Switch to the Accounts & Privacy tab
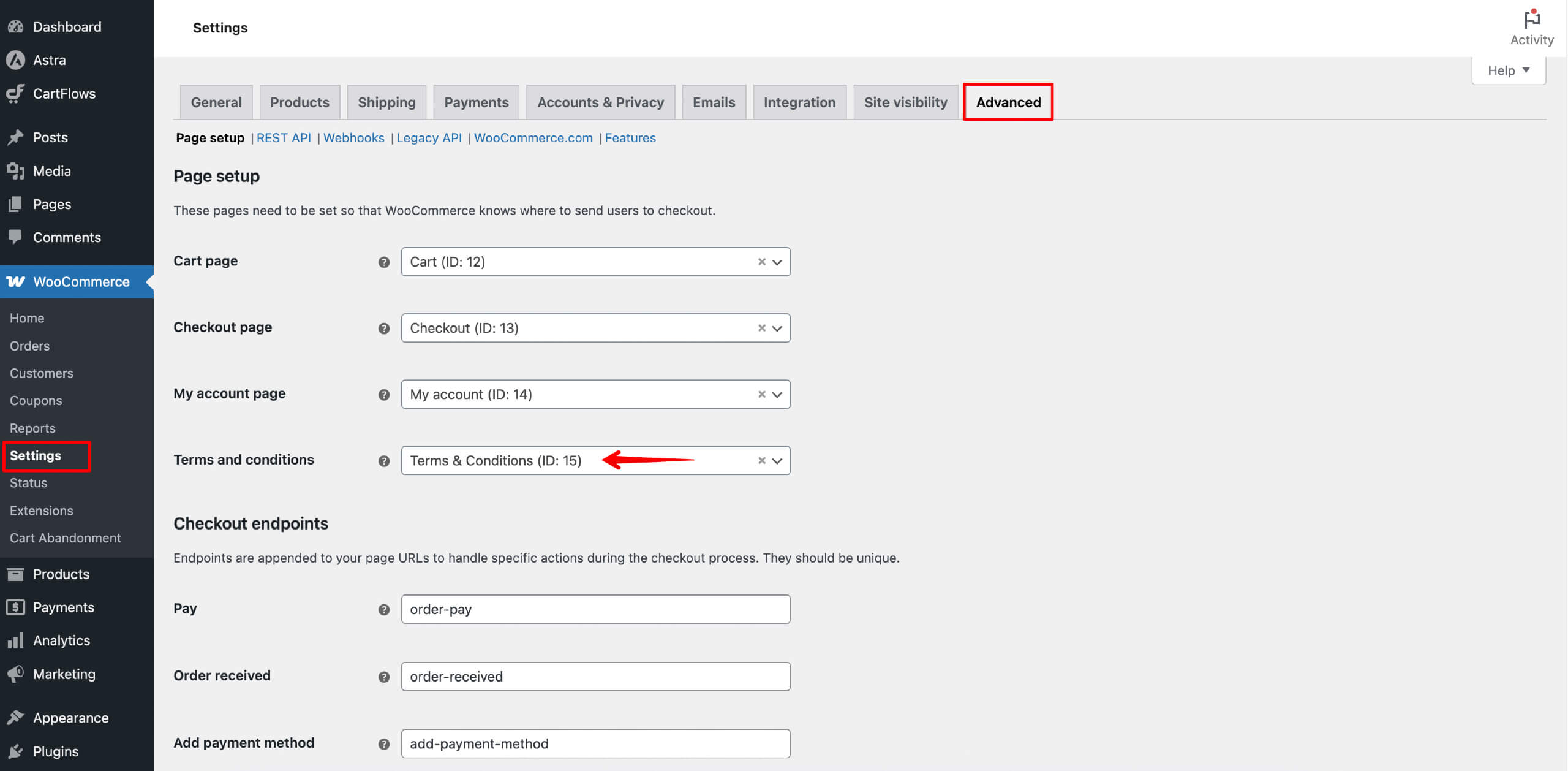 pyautogui.click(x=601, y=102)
